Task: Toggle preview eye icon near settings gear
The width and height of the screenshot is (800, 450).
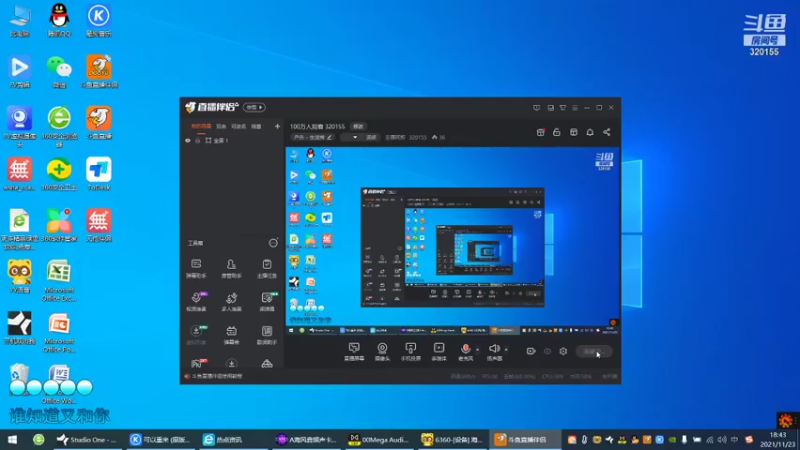Action: [547, 351]
